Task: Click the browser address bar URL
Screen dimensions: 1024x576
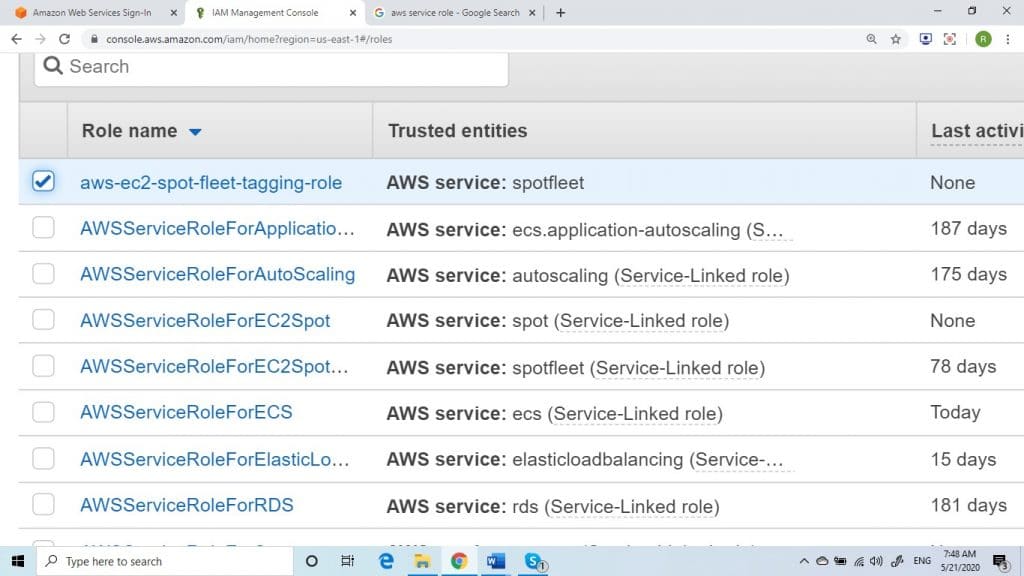Action: tap(249, 39)
